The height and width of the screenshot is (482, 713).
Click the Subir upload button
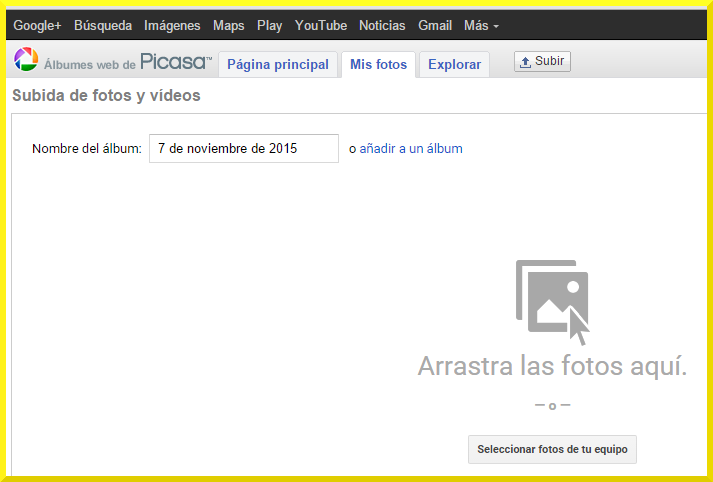(x=542, y=62)
